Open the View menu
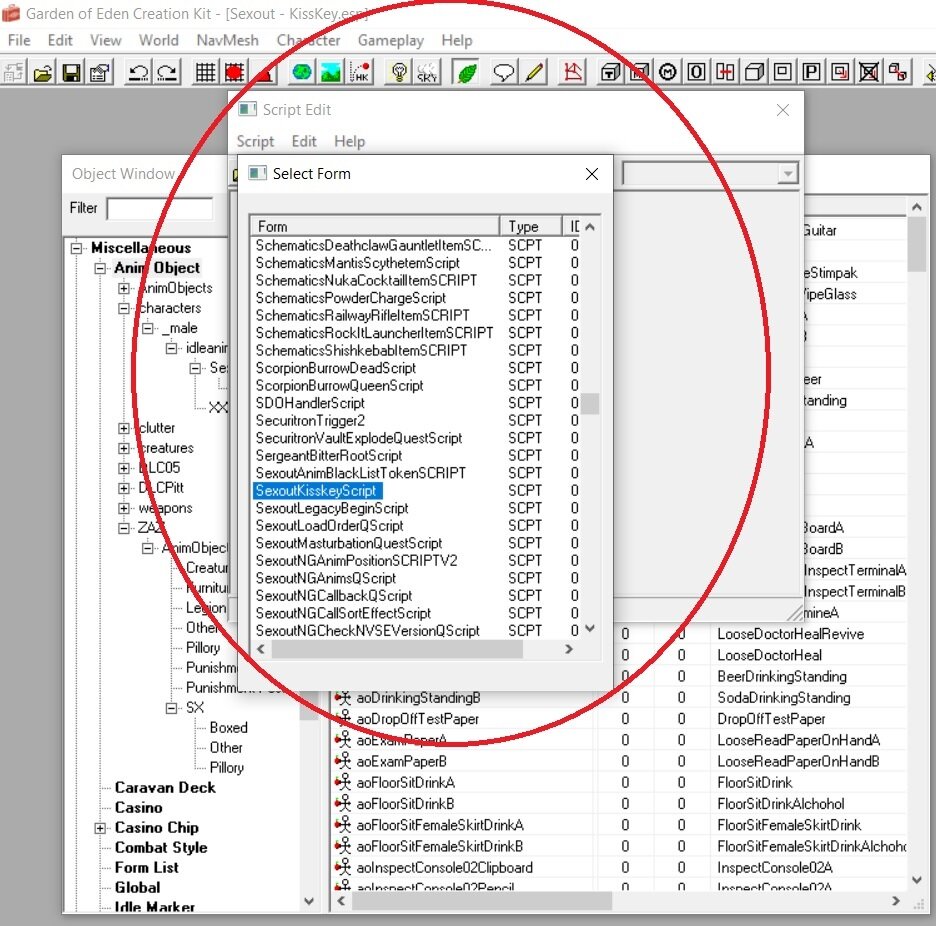936x926 pixels. point(106,40)
